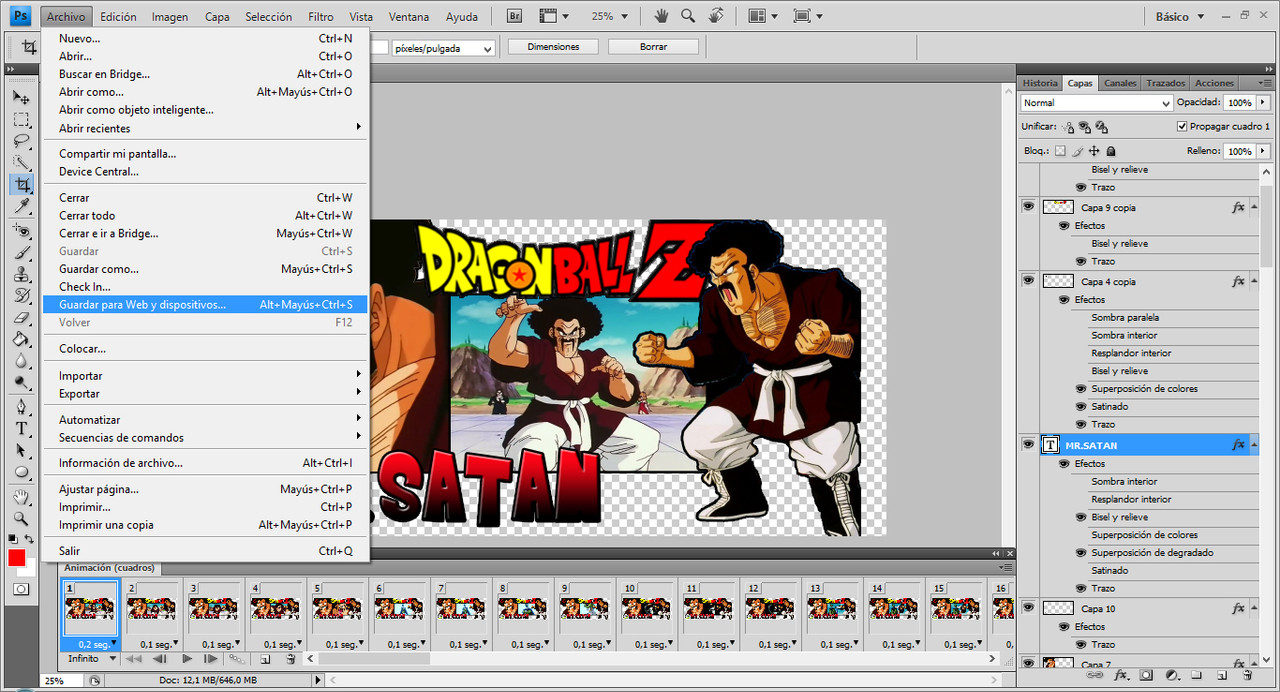
Task: Select the Eraser tool
Action: click(x=21, y=318)
